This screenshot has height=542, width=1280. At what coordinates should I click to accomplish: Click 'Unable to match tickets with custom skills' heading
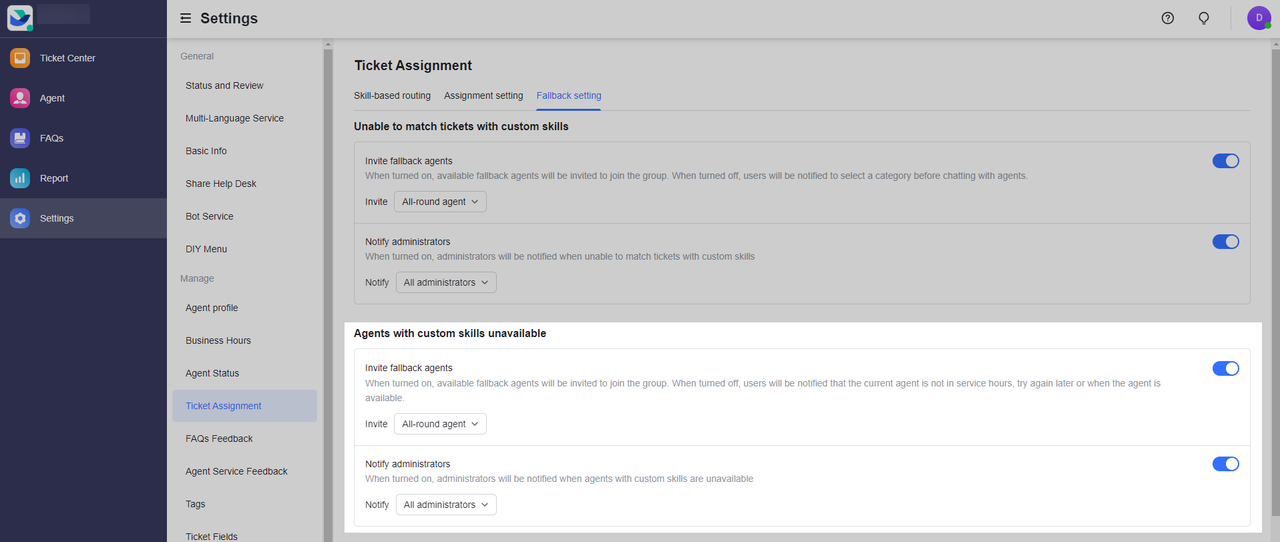pyautogui.click(x=461, y=127)
